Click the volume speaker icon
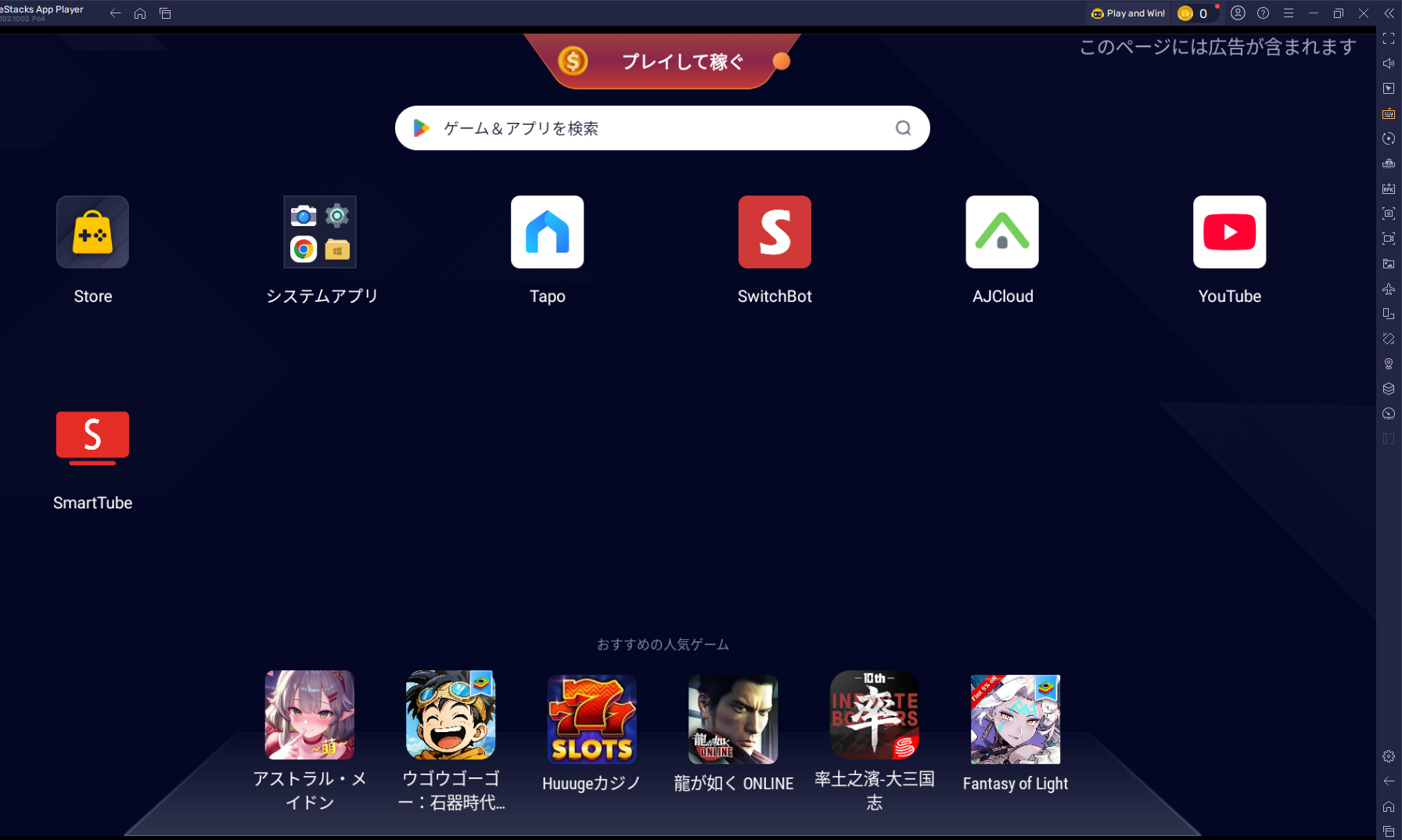 click(1389, 63)
